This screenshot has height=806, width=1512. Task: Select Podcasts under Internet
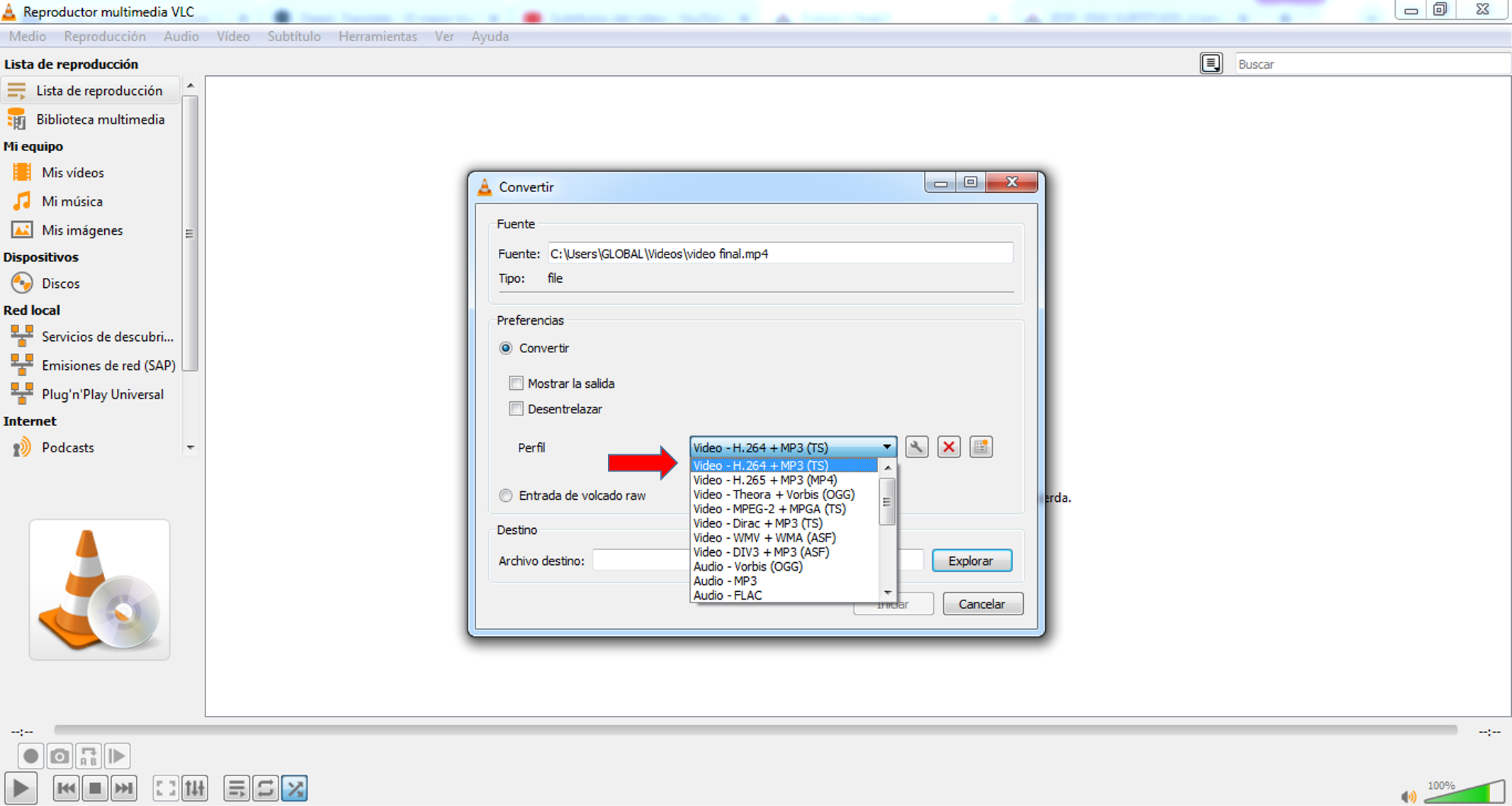(x=67, y=447)
